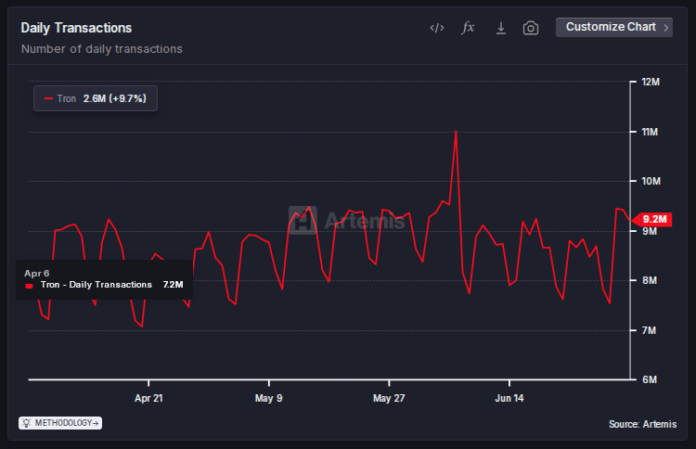696x449 pixels.
Task: Click the fx formula icon
Action: click(467, 28)
